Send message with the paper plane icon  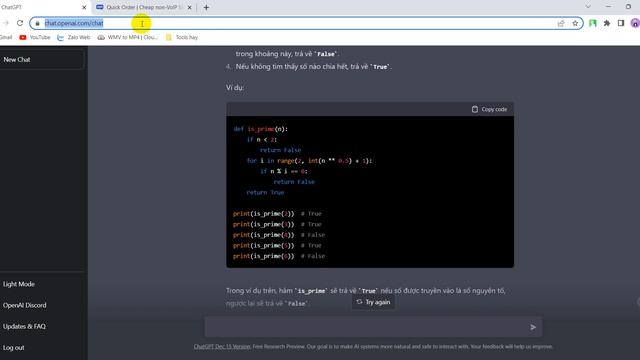click(x=533, y=327)
